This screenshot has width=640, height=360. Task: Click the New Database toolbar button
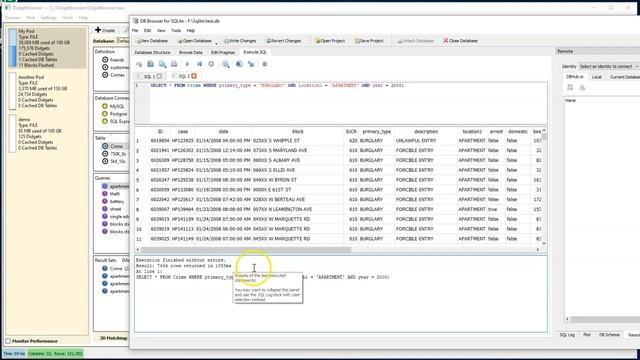[152, 41]
